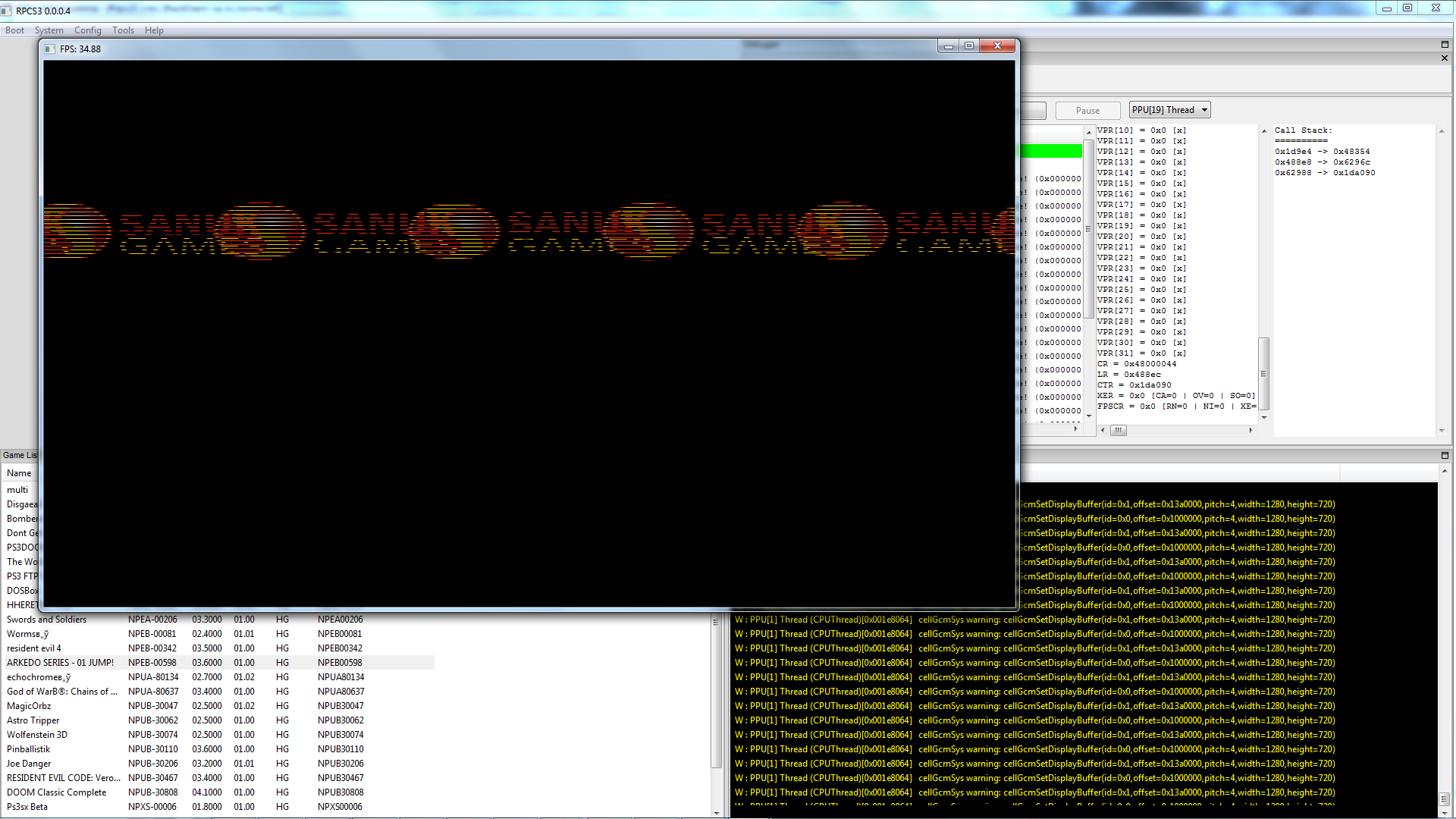Open the Tools menu
Image resolution: width=1456 pixels, height=819 pixels.
click(x=123, y=30)
